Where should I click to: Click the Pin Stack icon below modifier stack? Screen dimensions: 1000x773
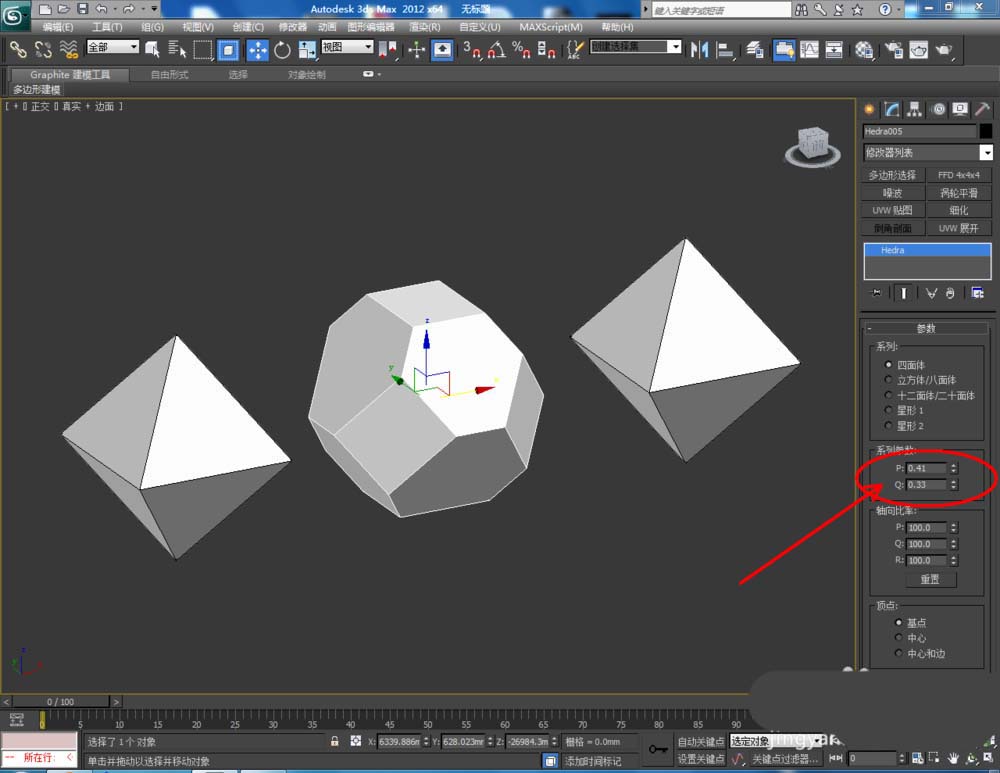pos(876,293)
